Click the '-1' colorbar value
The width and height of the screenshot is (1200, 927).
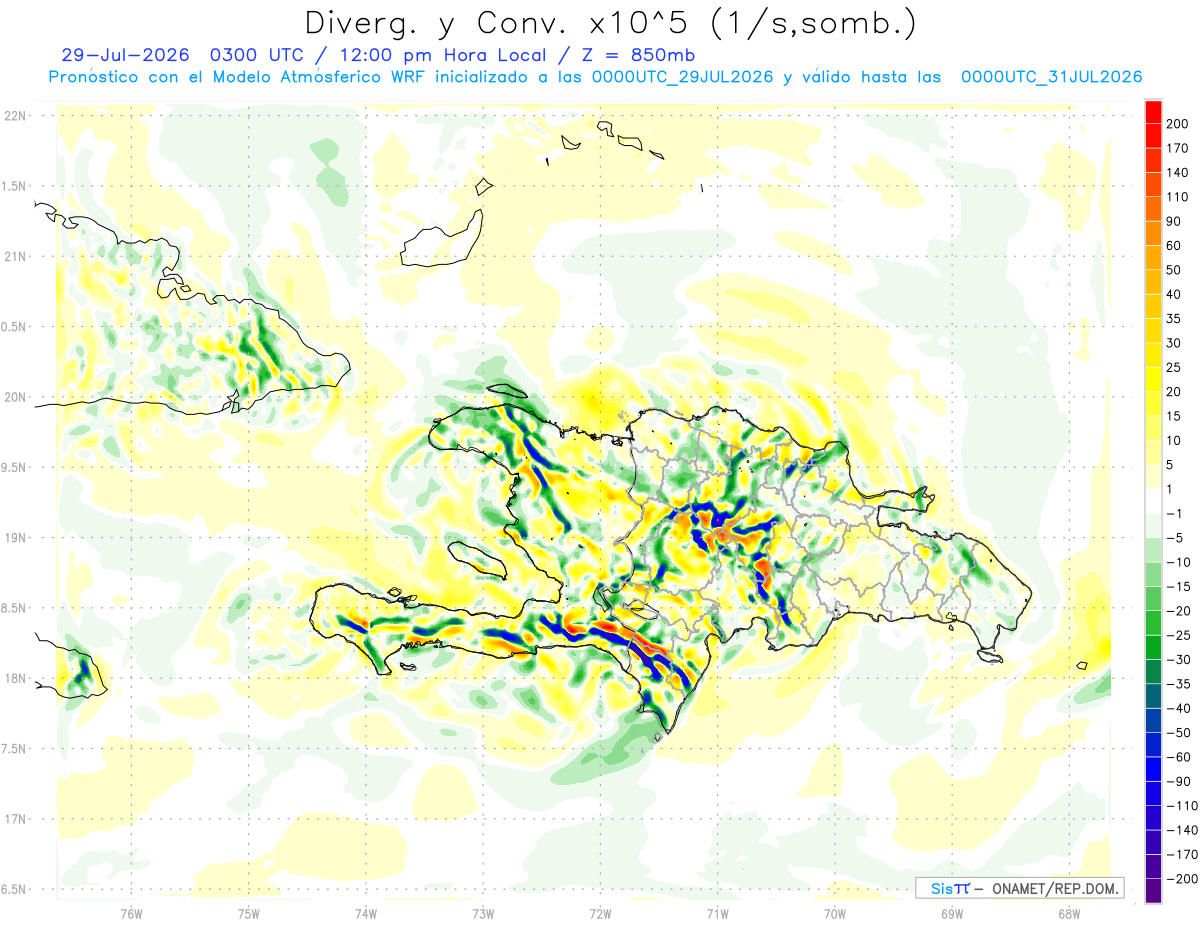pyautogui.click(x=1175, y=514)
